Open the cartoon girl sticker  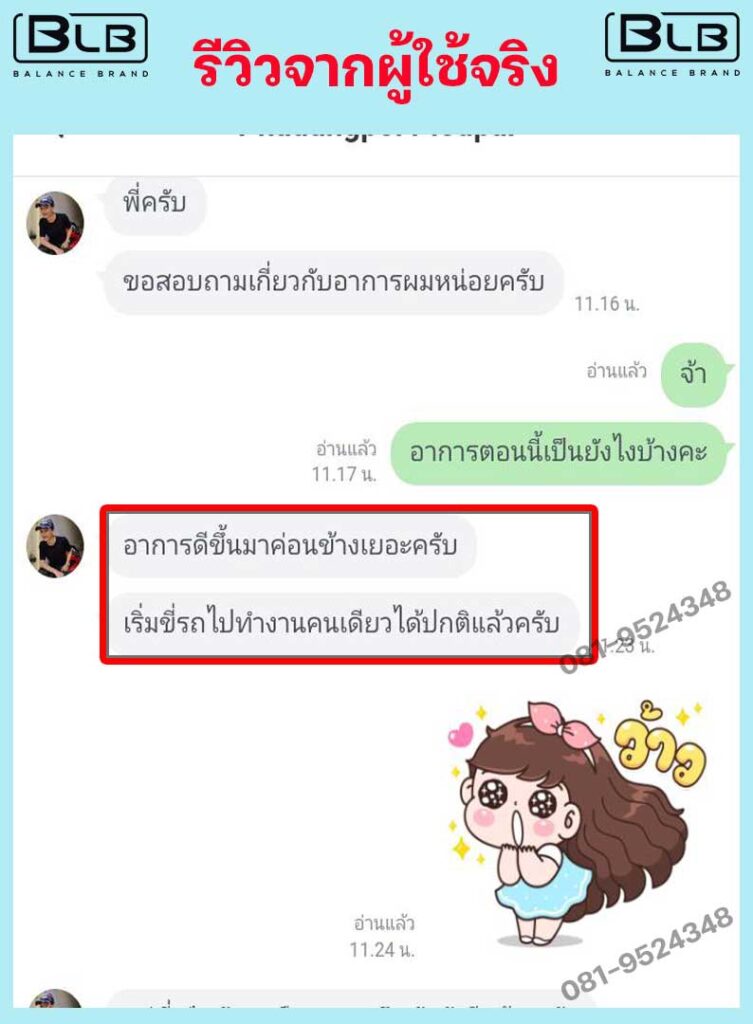coord(577,823)
